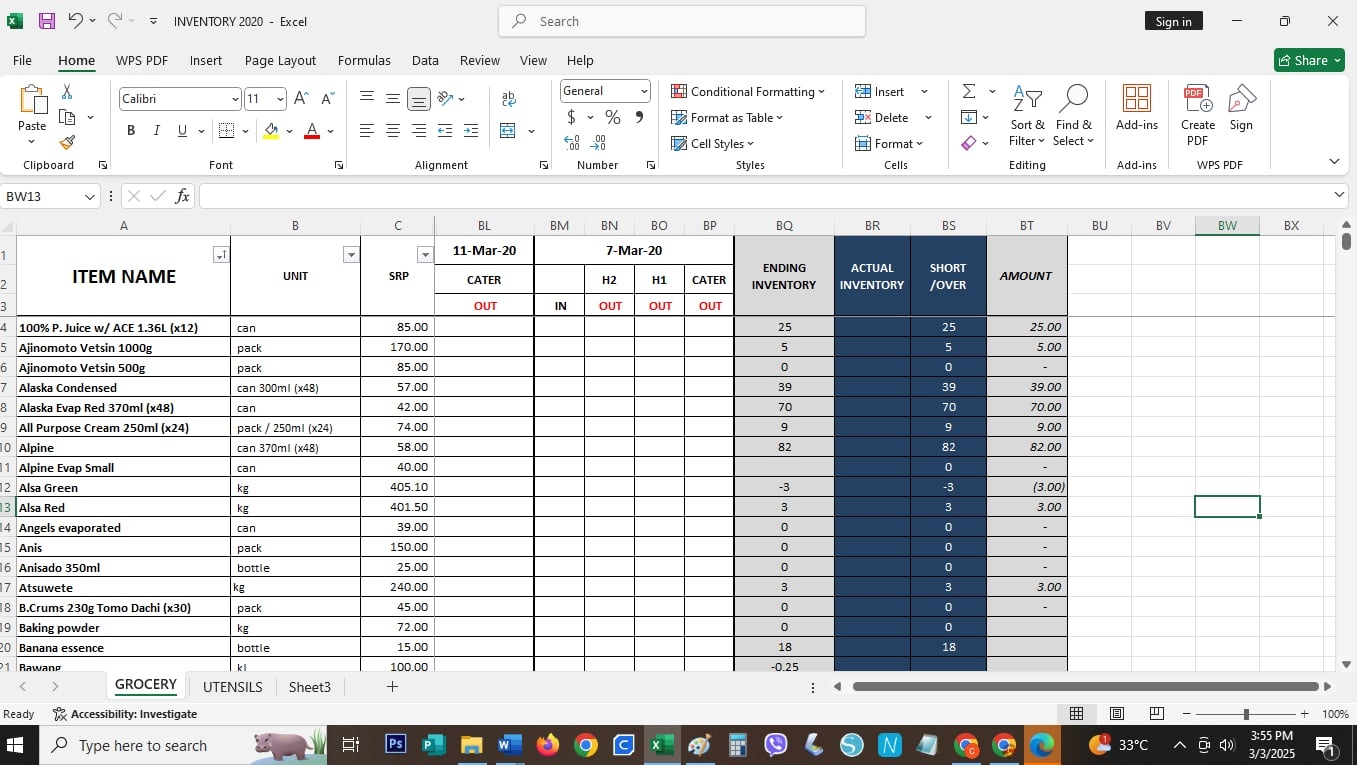Image resolution: width=1357 pixels, height=765 pixels.
Task: Undo the last action
Action: click(x=76, y=21)
